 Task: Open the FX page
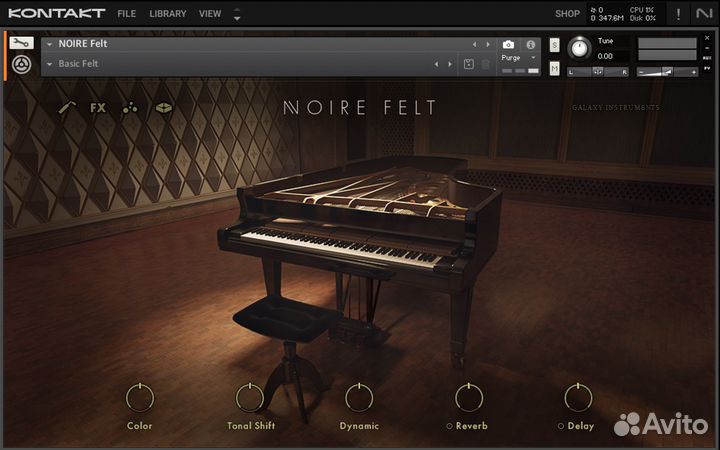coord(98,108)
